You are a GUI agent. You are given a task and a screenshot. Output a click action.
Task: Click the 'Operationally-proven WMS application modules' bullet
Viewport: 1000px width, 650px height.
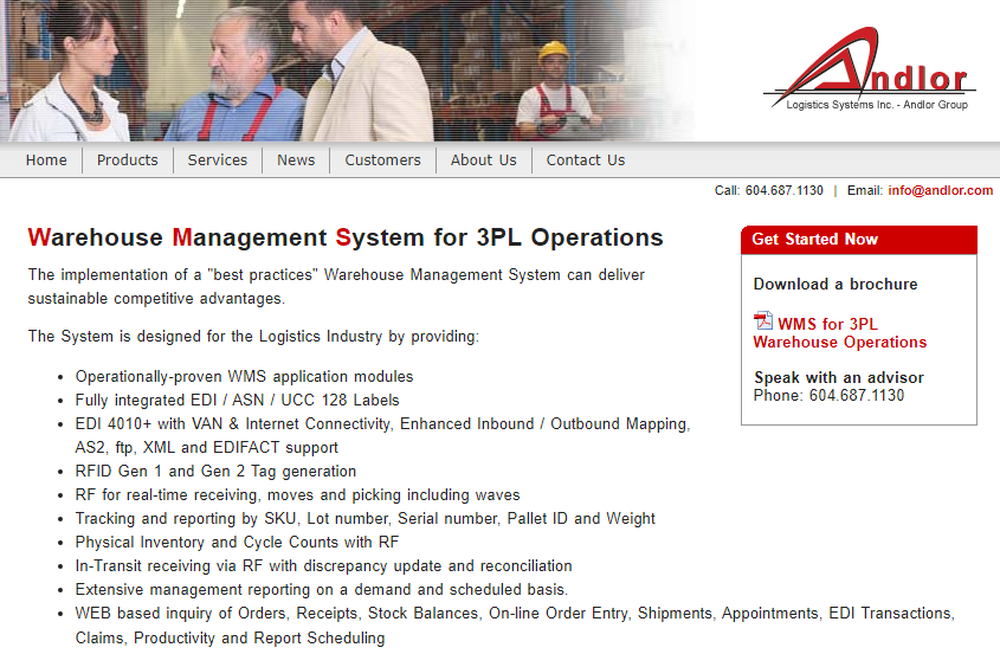pos(244,376)
